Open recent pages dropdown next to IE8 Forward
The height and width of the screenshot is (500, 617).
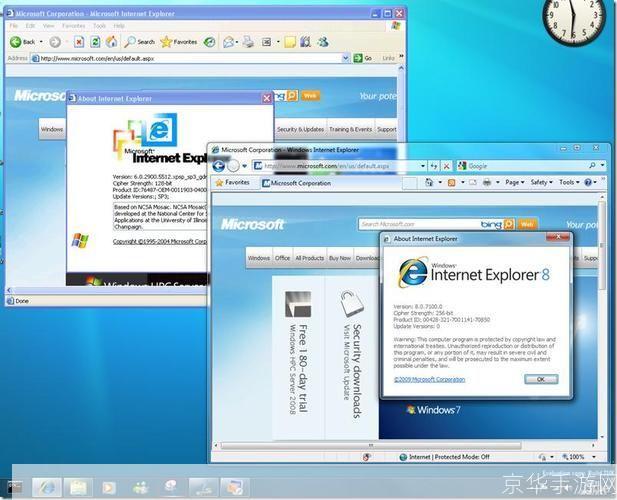pos(244,166)
